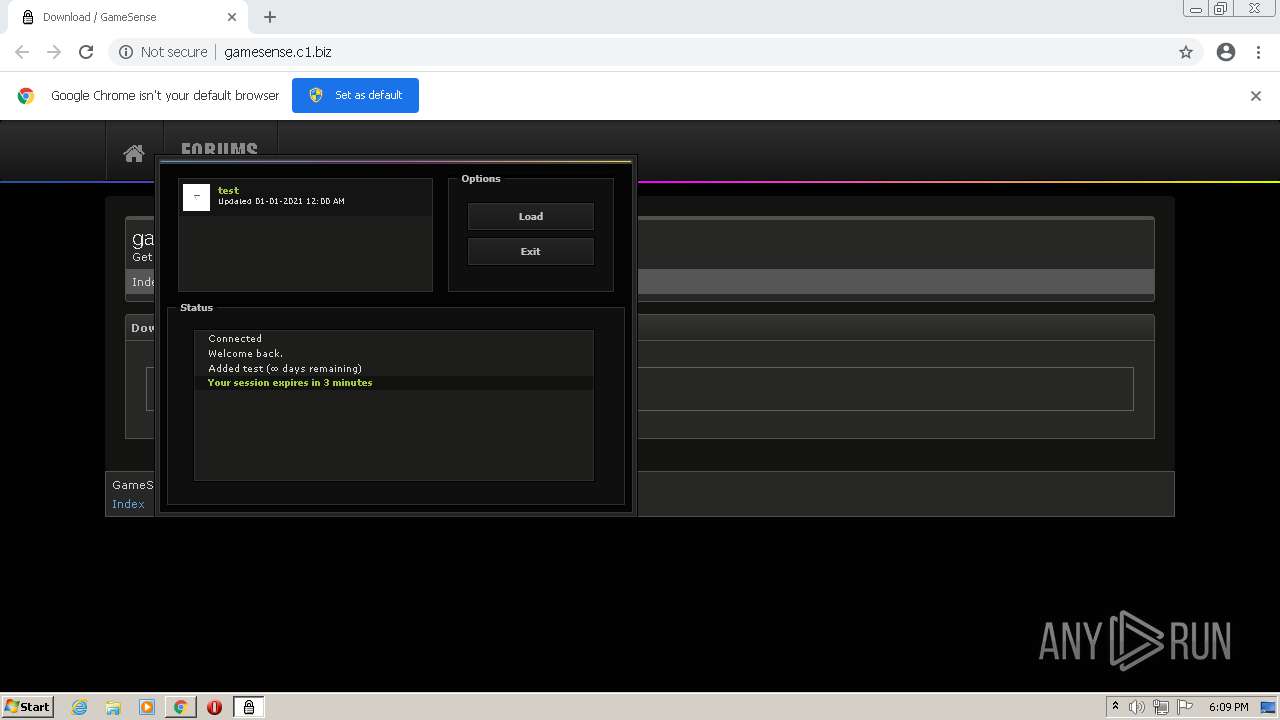Open the Chrome three-dot menu
The image size is (1280, 720).
[1258, 52]
